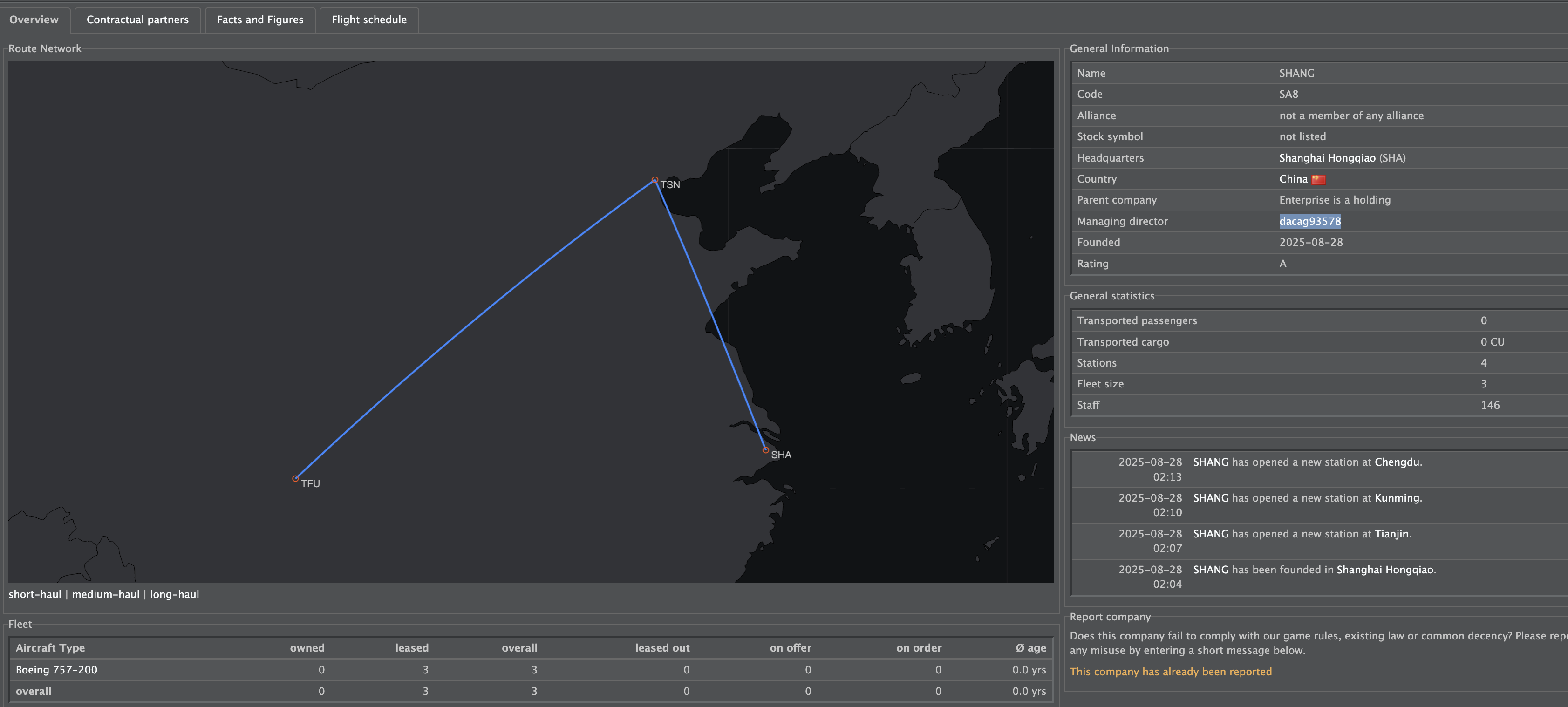Click the China flag icon
The width and height of the screenshot is (1568, 707).
(1318, 179)
